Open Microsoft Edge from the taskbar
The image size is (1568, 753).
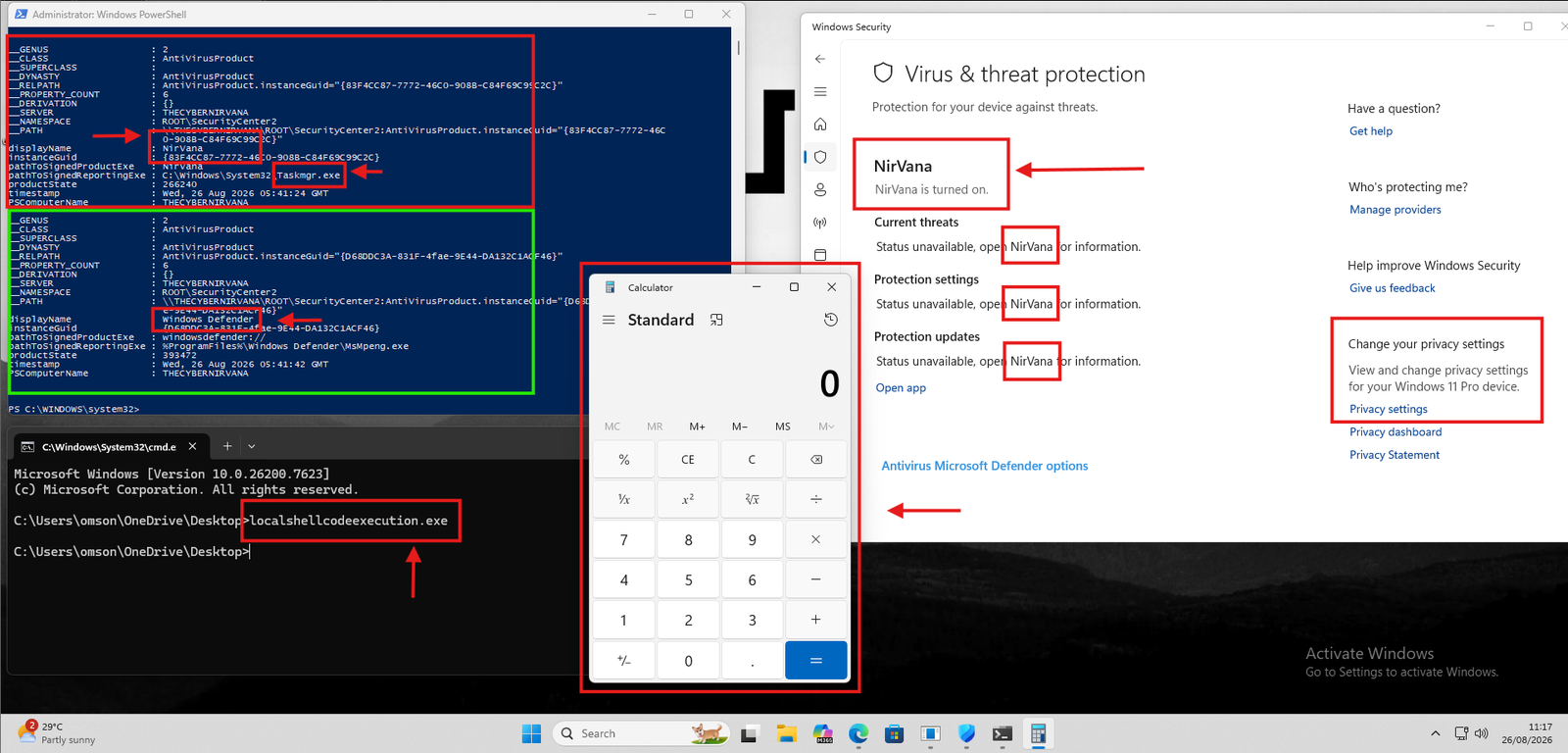coord(858,733)
